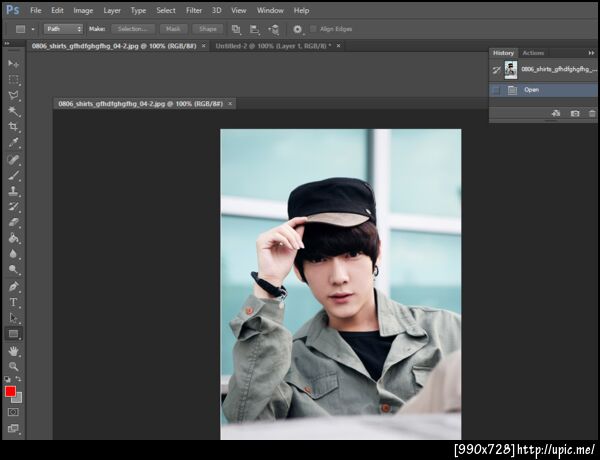Switch to the Actions panel tab

click(533, 53)
